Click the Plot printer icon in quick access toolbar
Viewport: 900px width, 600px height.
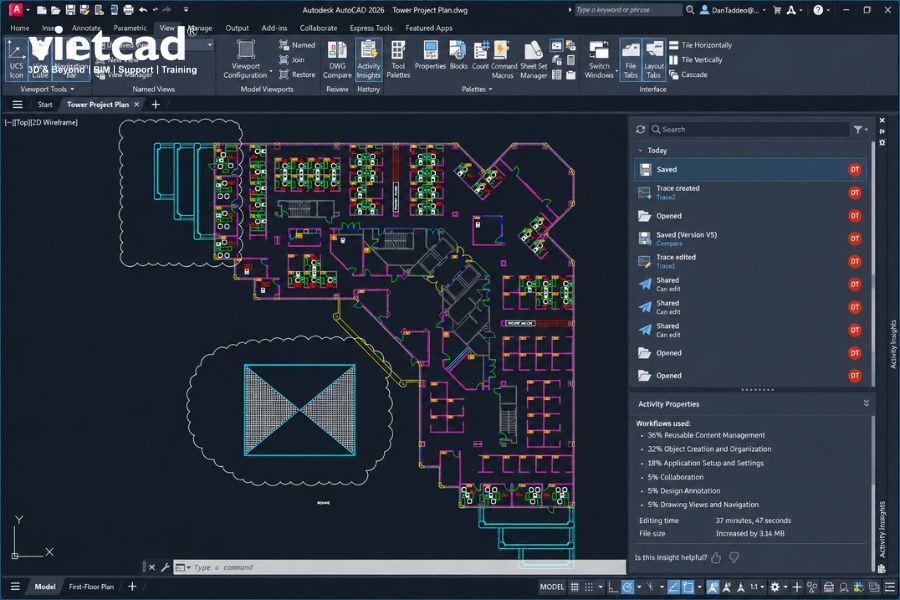(x=129, y=10)
